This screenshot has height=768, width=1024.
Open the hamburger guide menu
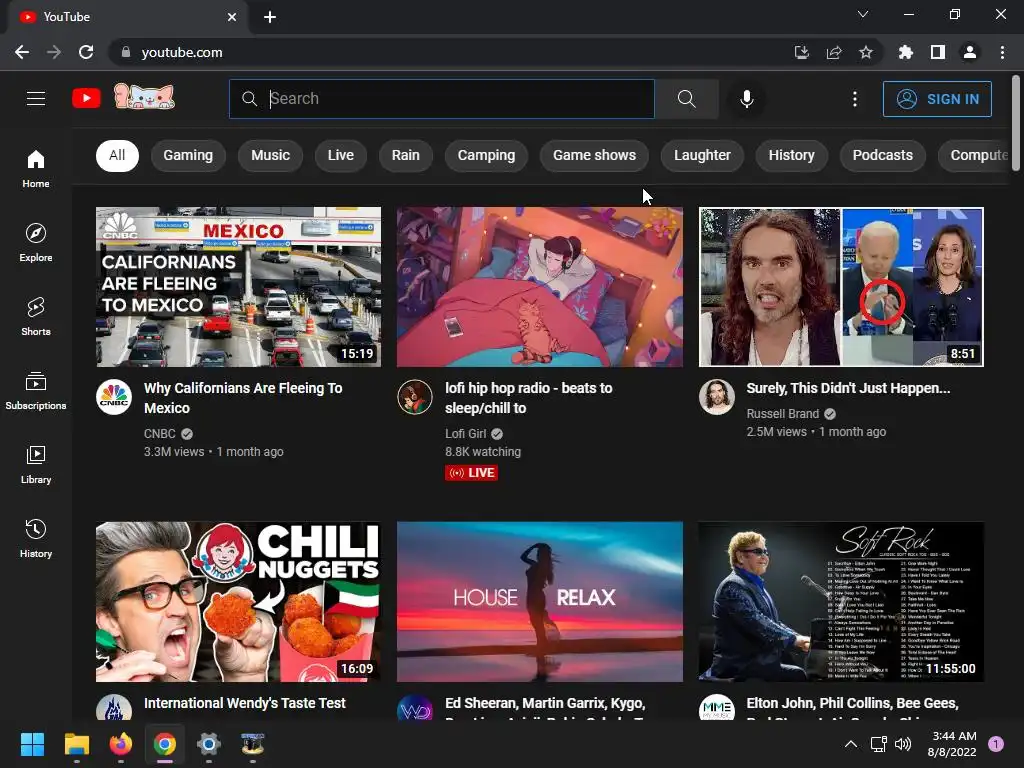(x=36, y=99)
